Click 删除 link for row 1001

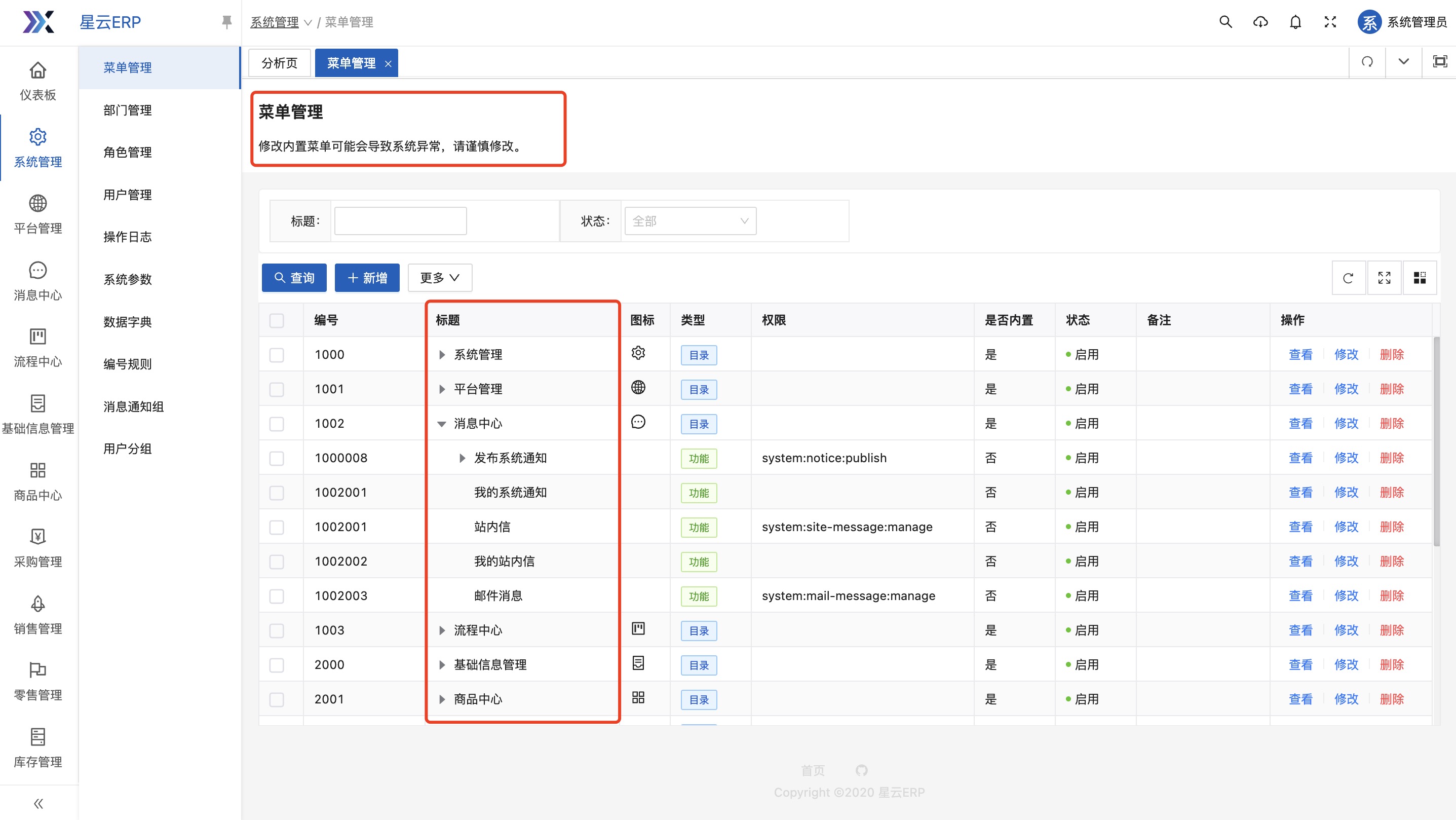click(x=1391, y=389)
